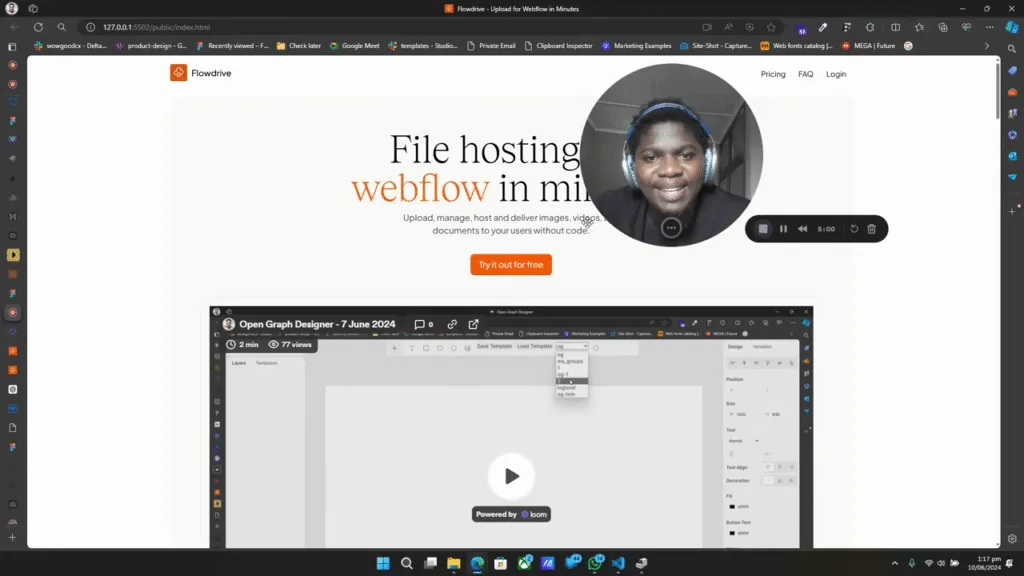Open more options on the webcam bubble
This screenshot has width=1024, height=576.
(x=671, y=228)
